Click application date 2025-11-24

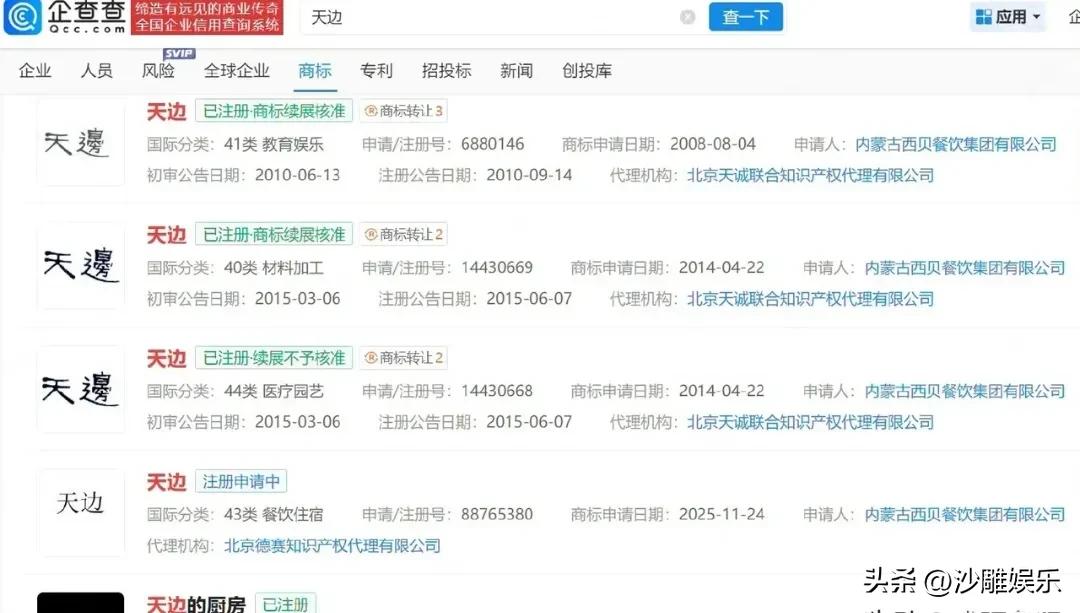pos(722,514)
